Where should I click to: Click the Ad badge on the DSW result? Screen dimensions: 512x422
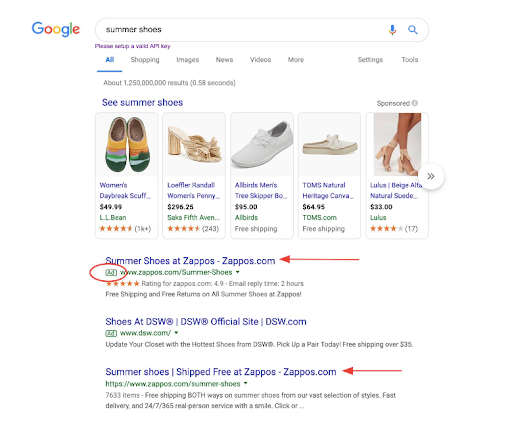[111, 333]
